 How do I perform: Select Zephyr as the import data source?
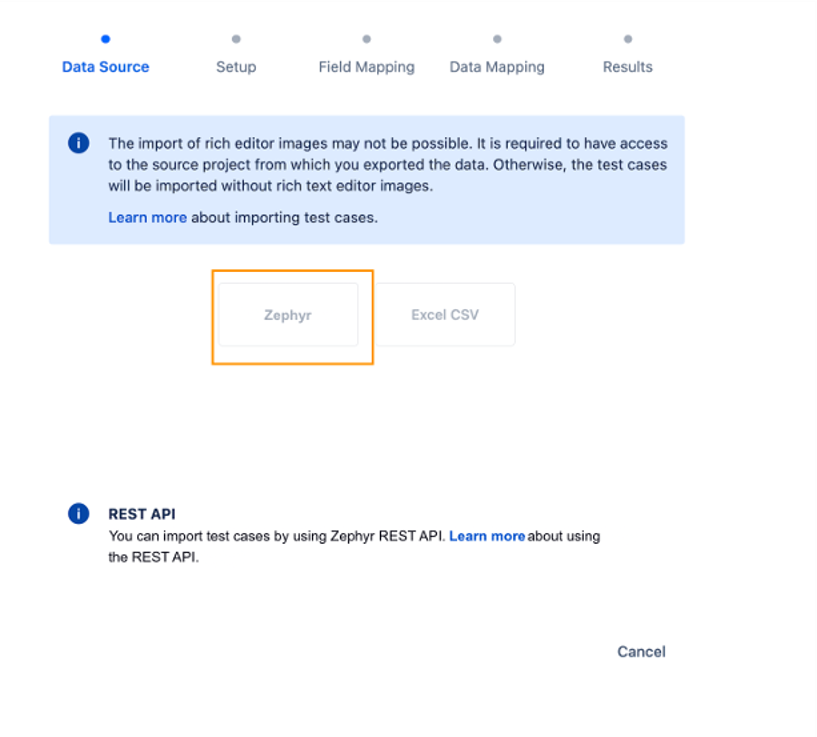click(288, 314)
